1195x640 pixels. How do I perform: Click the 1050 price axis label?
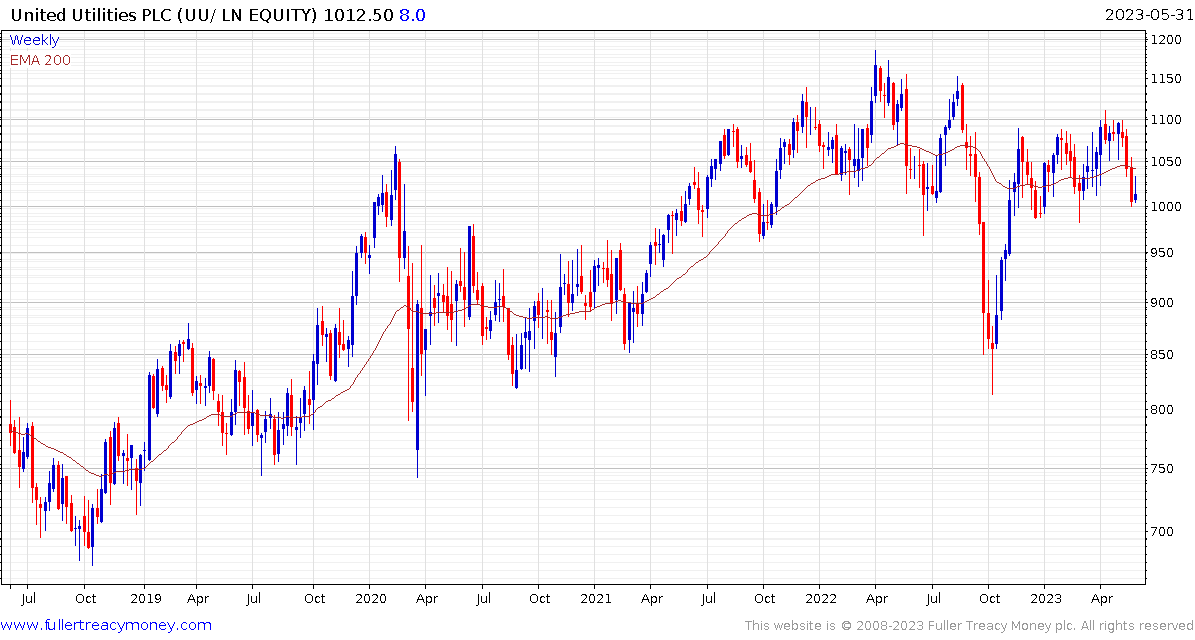1166,162
